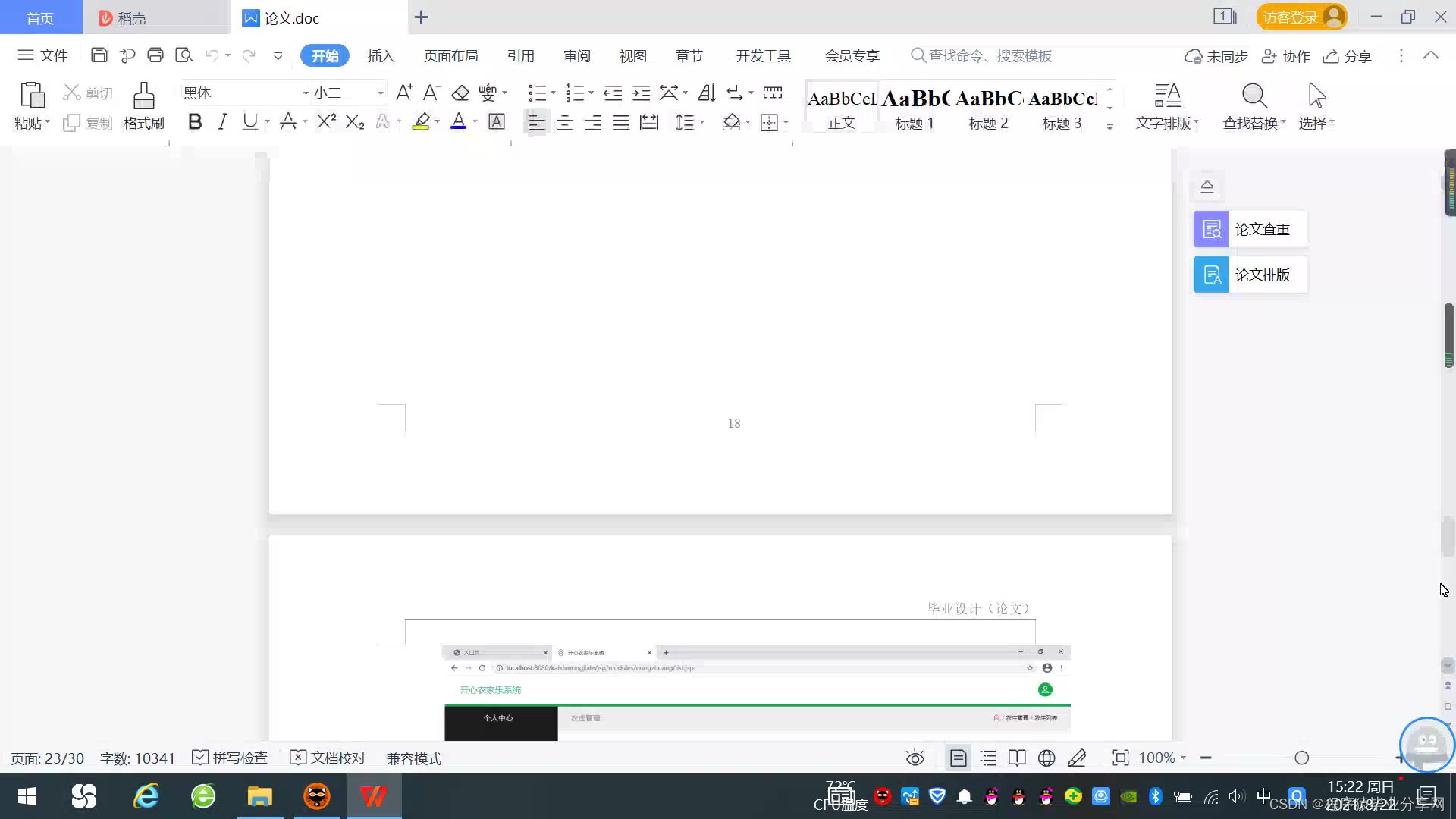The image size is (1456, 819).
Task: Click the 论文排版 button
Action: (1250, 275)
